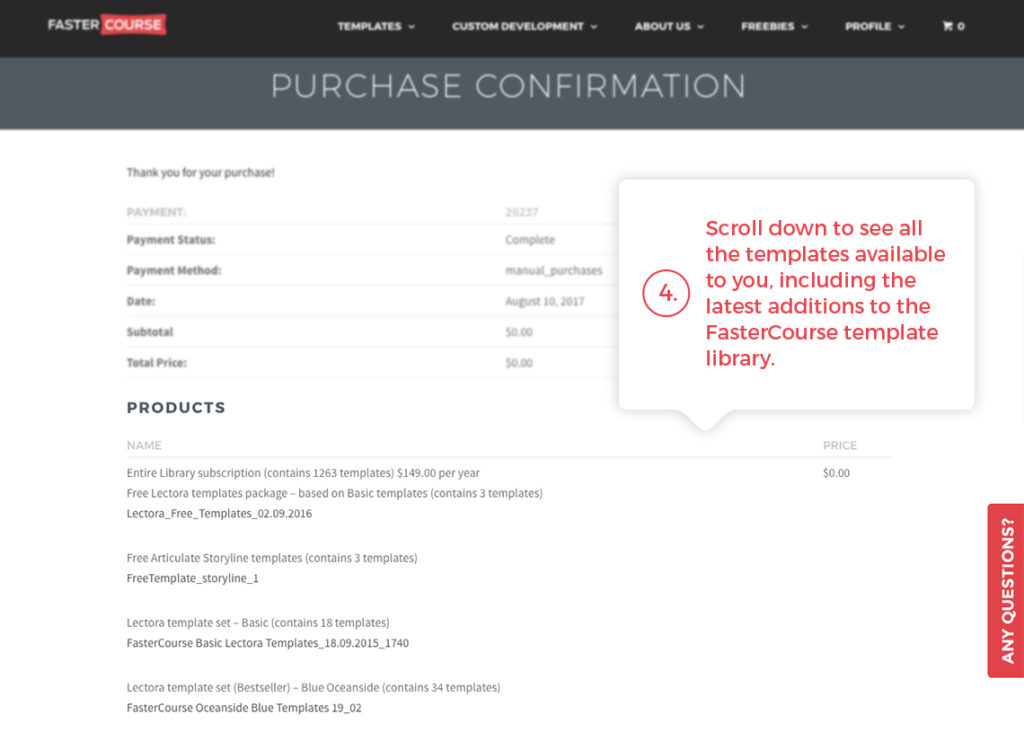Open the Custom Development menu item

point(518,26)
